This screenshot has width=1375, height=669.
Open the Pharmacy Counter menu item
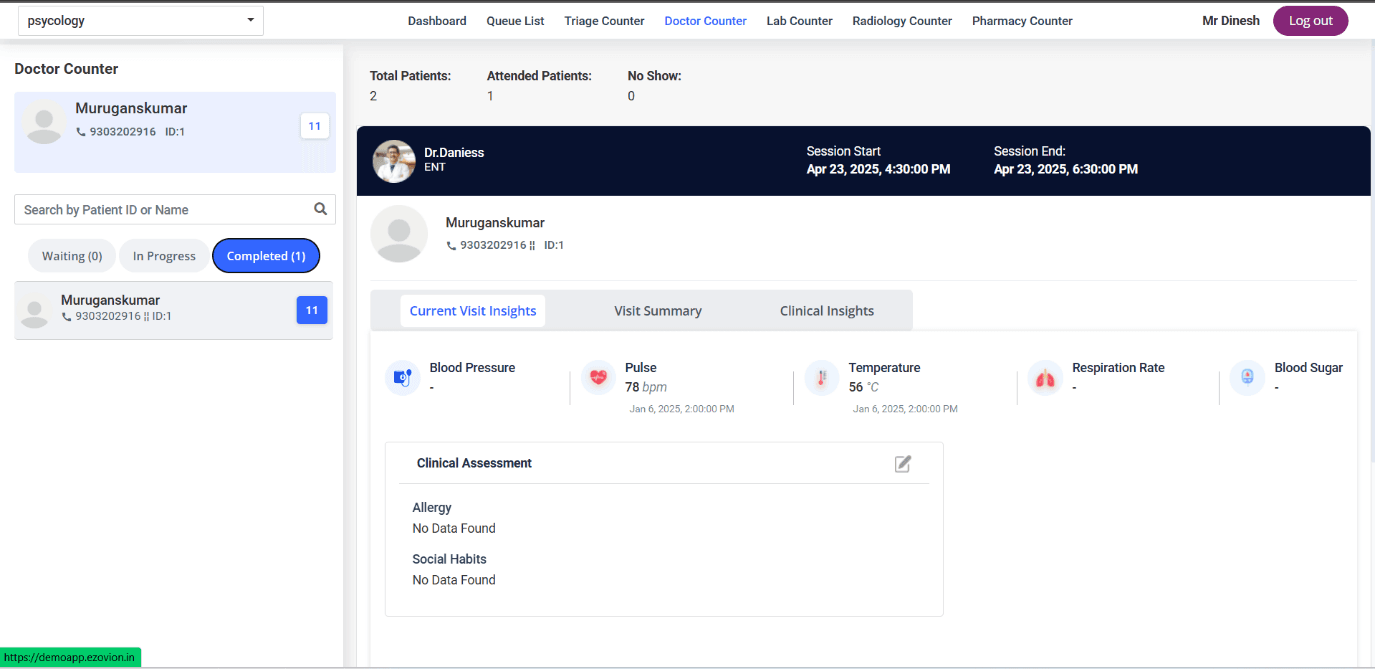[x=1021, y=21]
